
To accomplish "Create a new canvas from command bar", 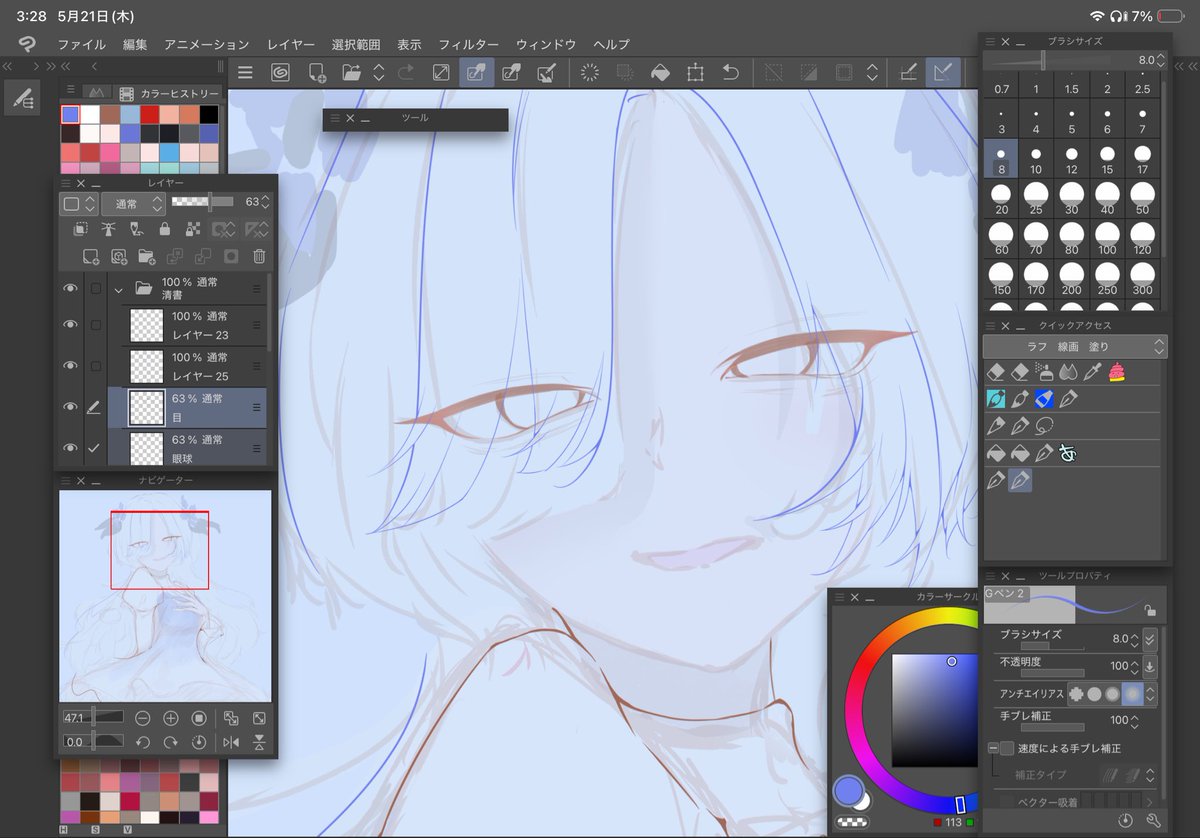I will pyautogui.click(x=316, y=72).
